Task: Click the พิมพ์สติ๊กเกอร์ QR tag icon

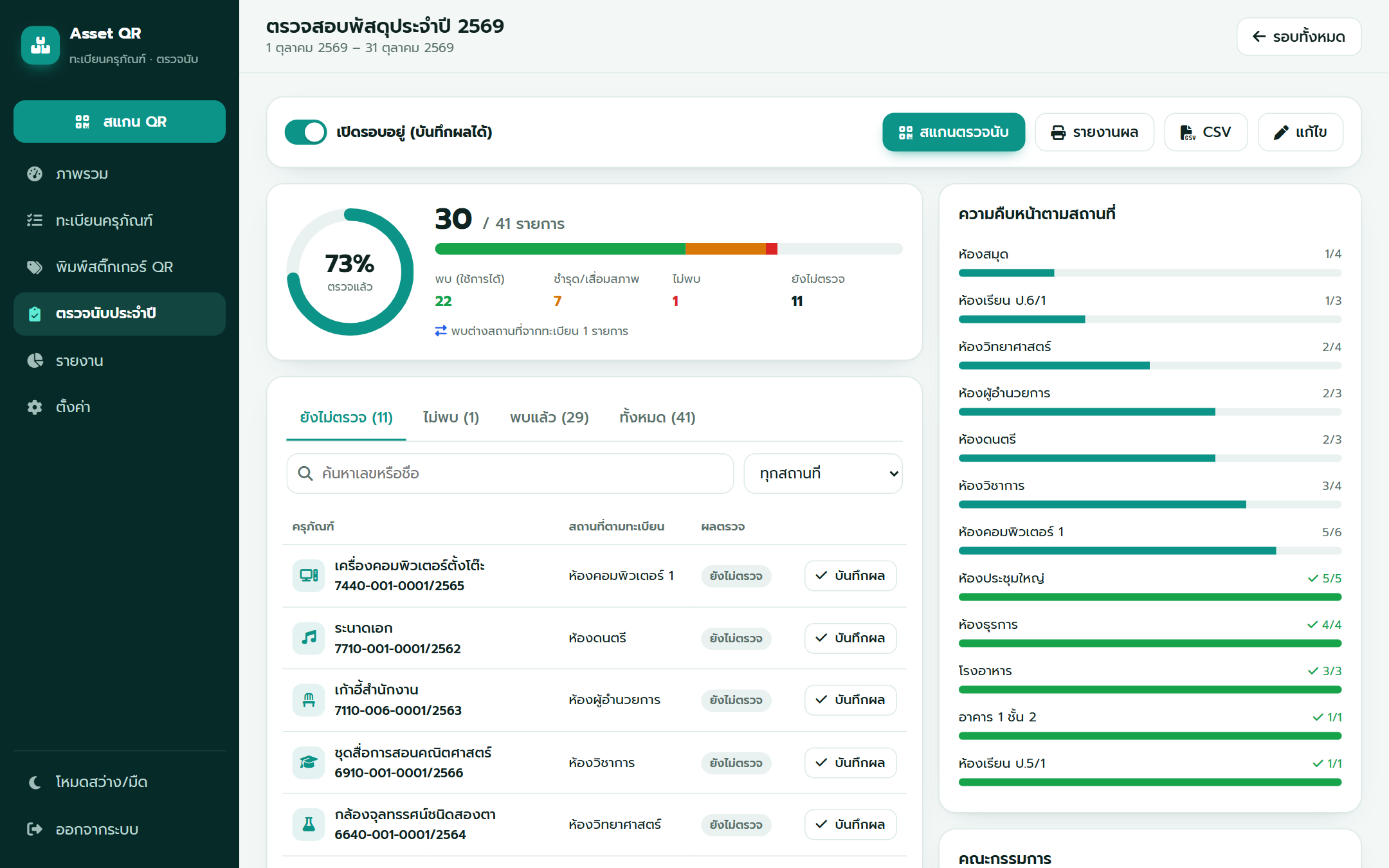Action: (35, 267)
